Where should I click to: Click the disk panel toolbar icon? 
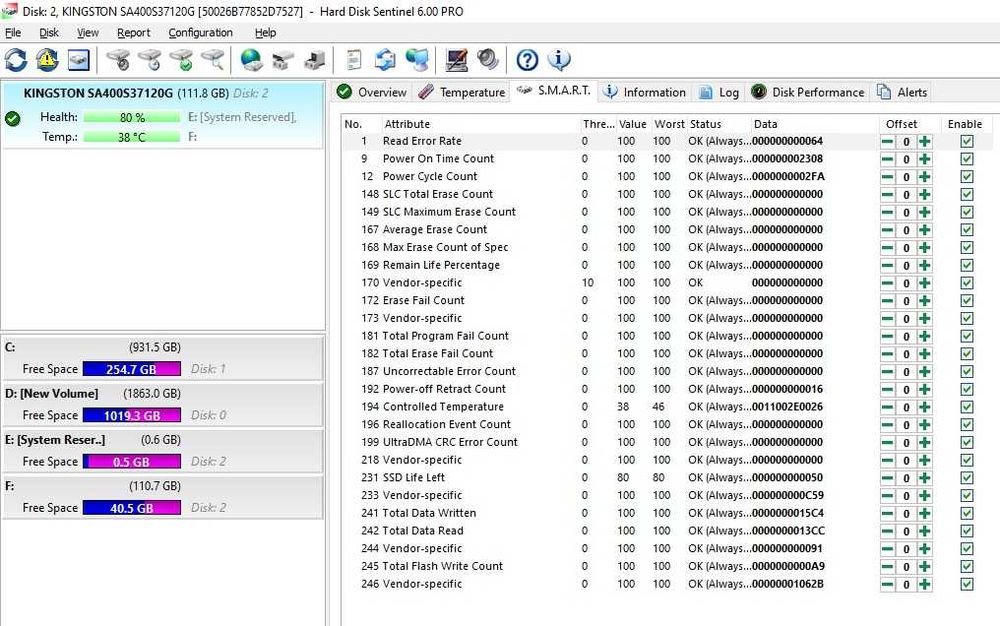[x=78, y=61]
